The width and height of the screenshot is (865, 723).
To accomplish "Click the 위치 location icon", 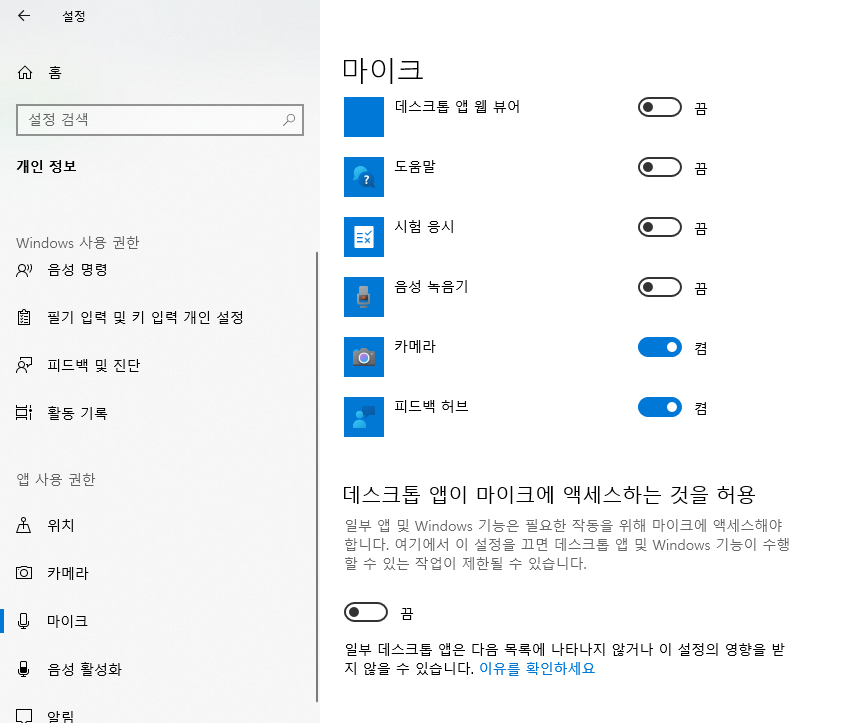I will pos(24,525).
